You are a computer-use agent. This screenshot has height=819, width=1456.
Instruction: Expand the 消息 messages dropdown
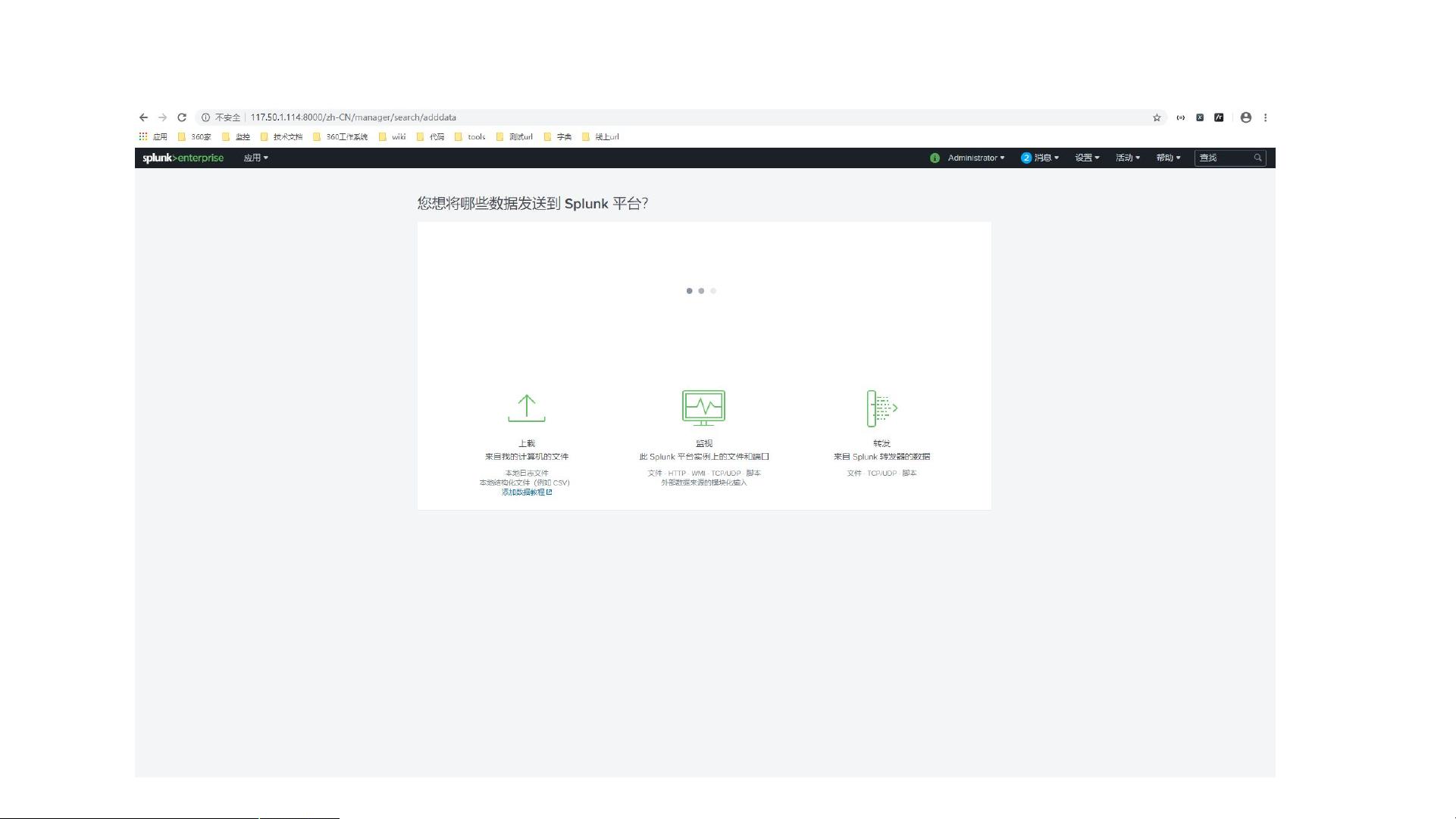(x=1047, y=158)
